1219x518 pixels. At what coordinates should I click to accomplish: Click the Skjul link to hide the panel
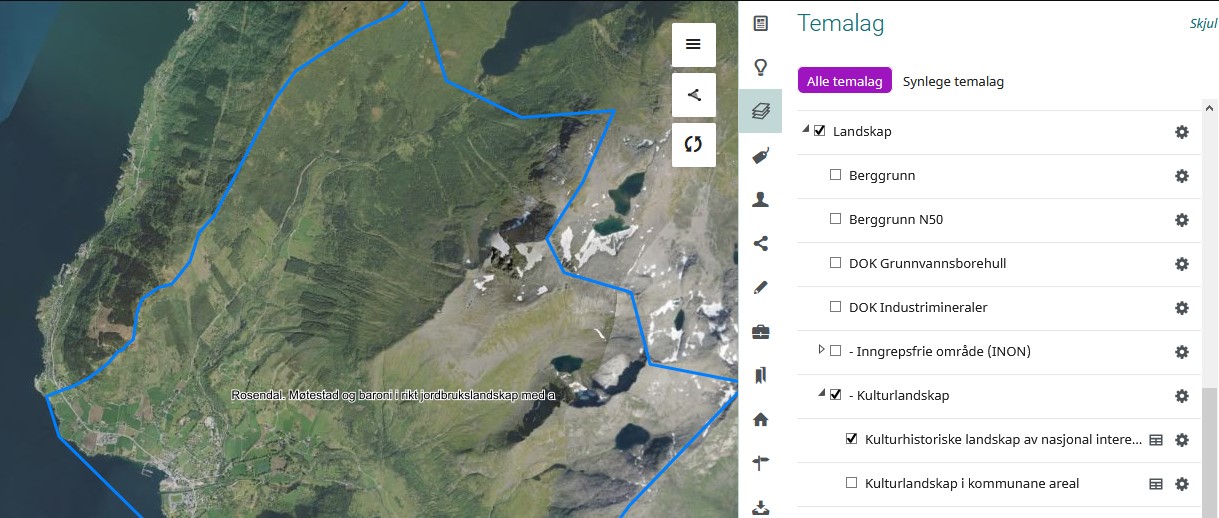pos(1202,25)
